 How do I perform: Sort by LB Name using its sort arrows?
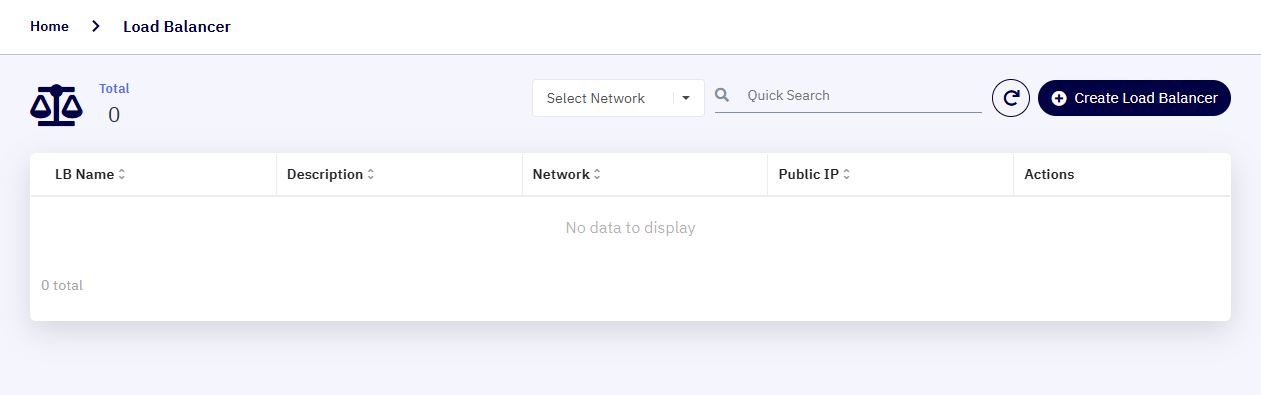[122, 174]
